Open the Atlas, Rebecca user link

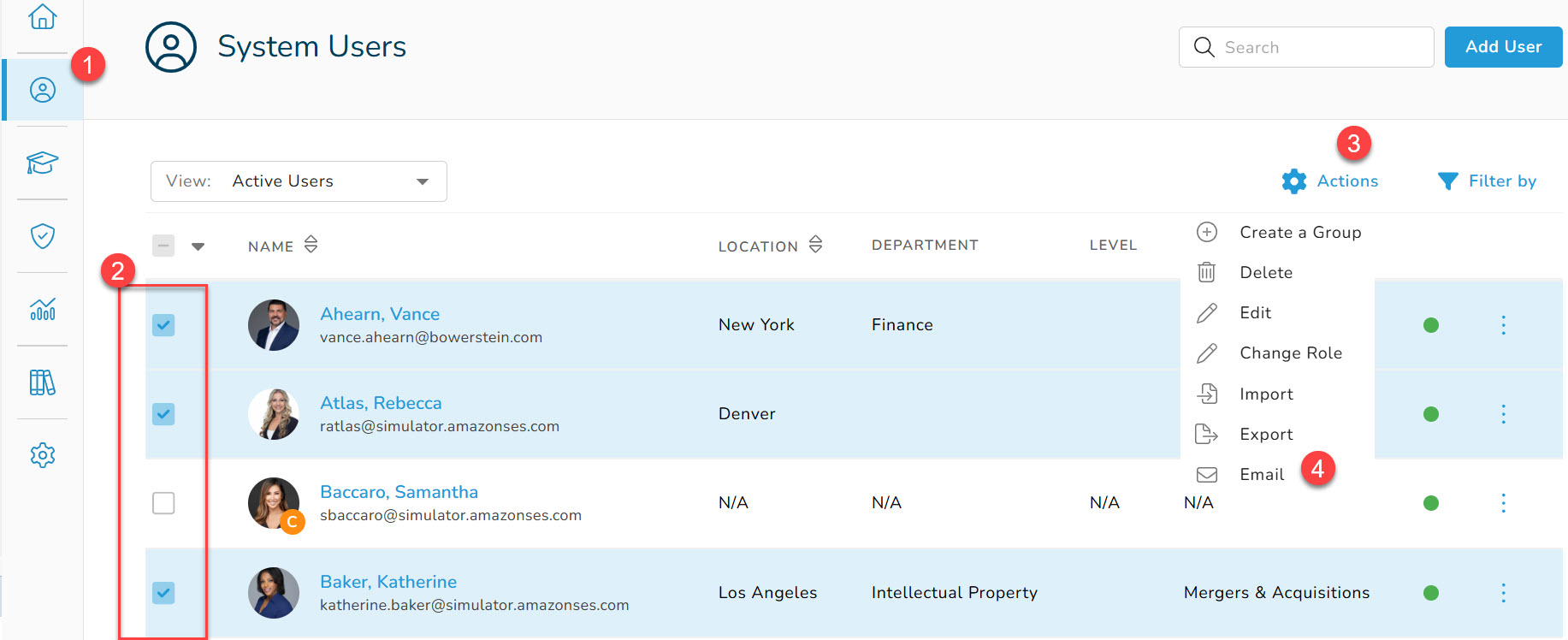pos(381,403)
